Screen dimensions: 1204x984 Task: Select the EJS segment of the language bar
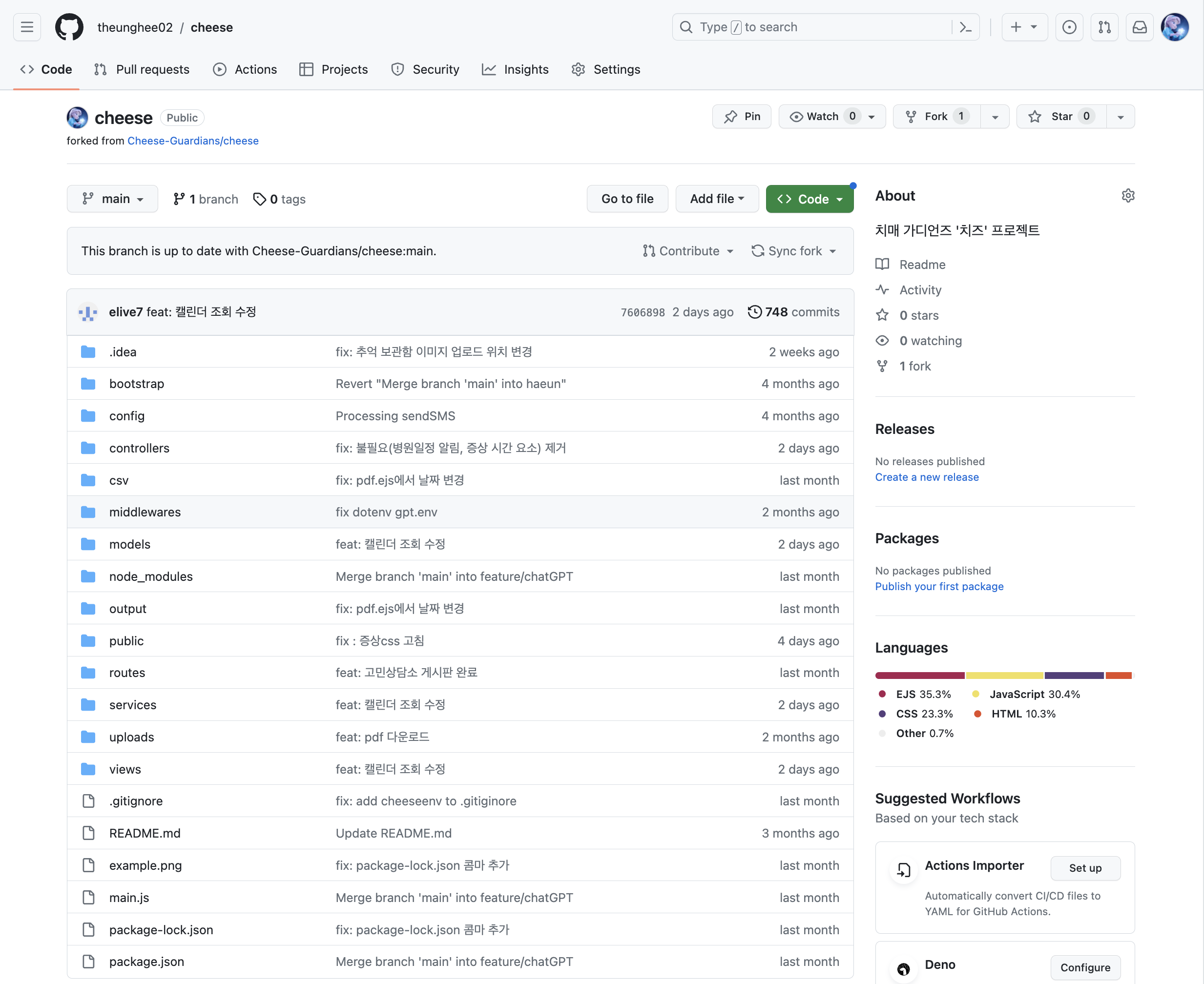[x=919, y=675]
